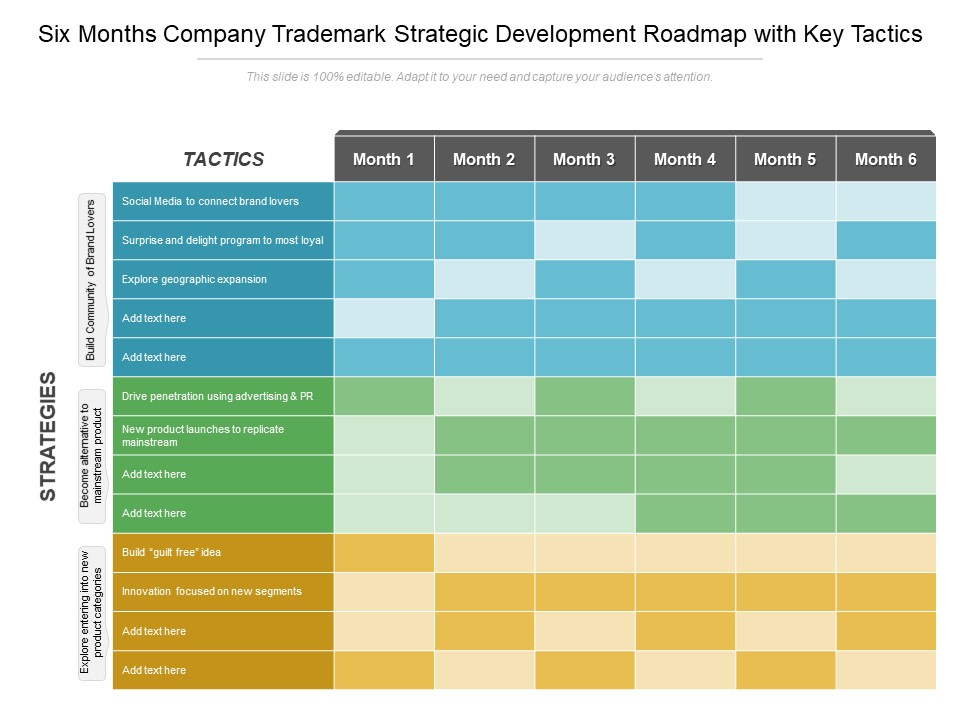
Task: Click the Month 4 column header
Action: click(685, 159)
